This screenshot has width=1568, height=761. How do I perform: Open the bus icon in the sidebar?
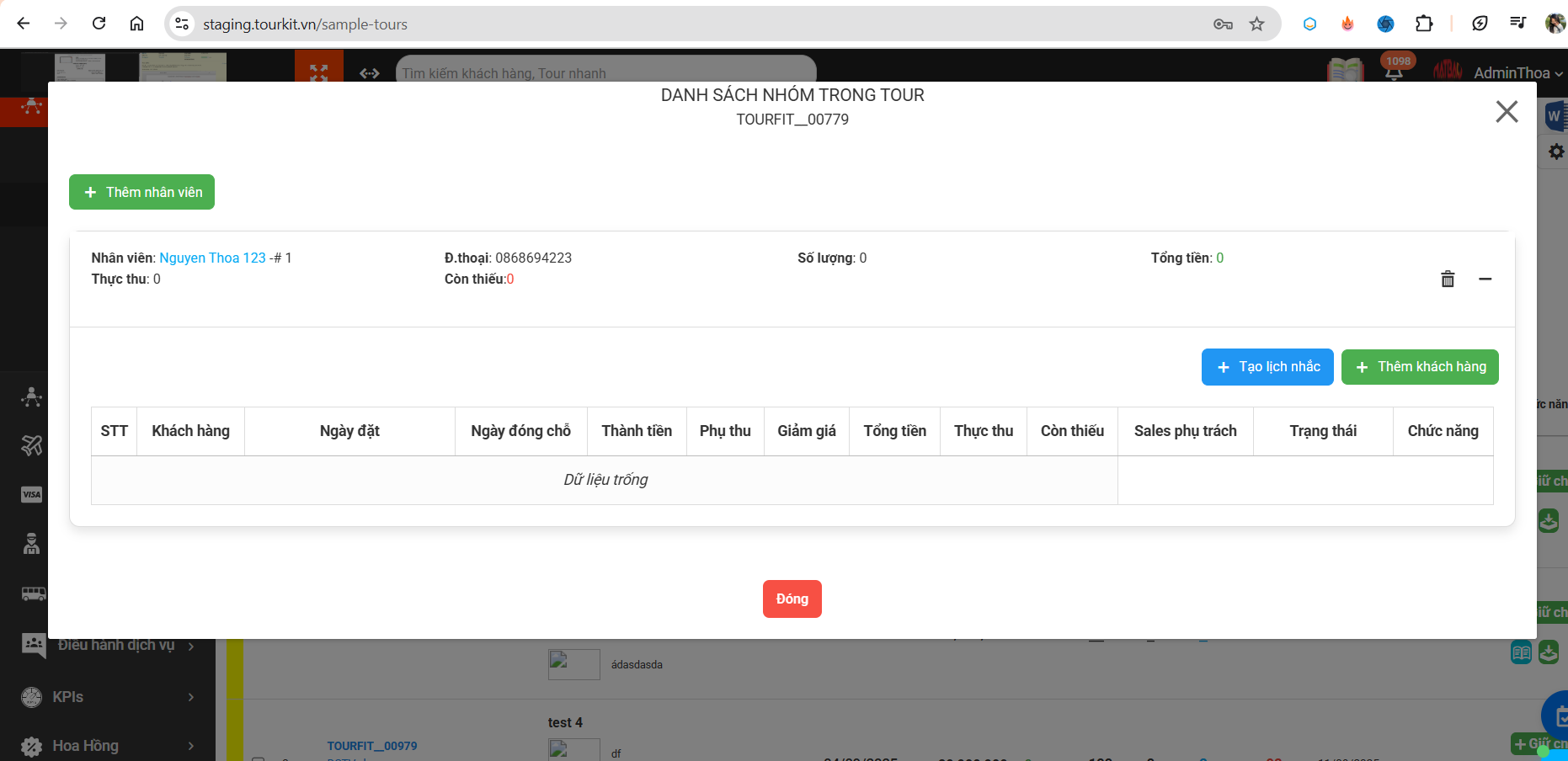[x=33, y=593]
